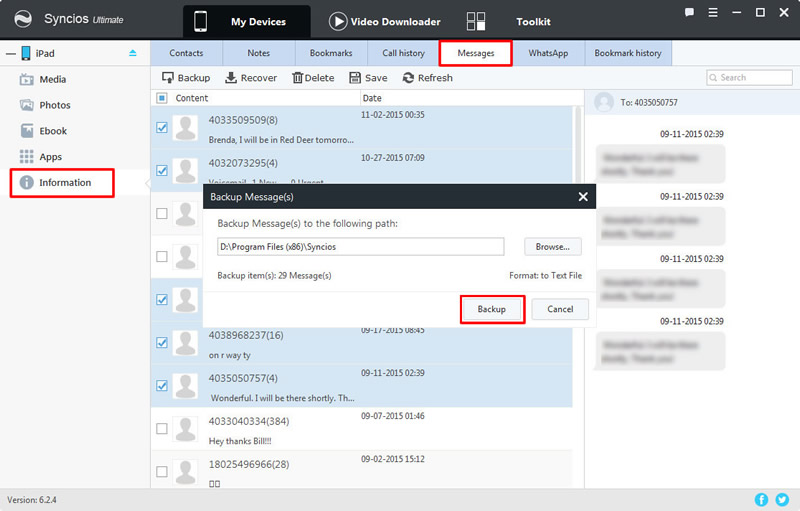Open the 'on r way ty' message
This screenshot has width=800, height=511.
click(x=230, y=355)
